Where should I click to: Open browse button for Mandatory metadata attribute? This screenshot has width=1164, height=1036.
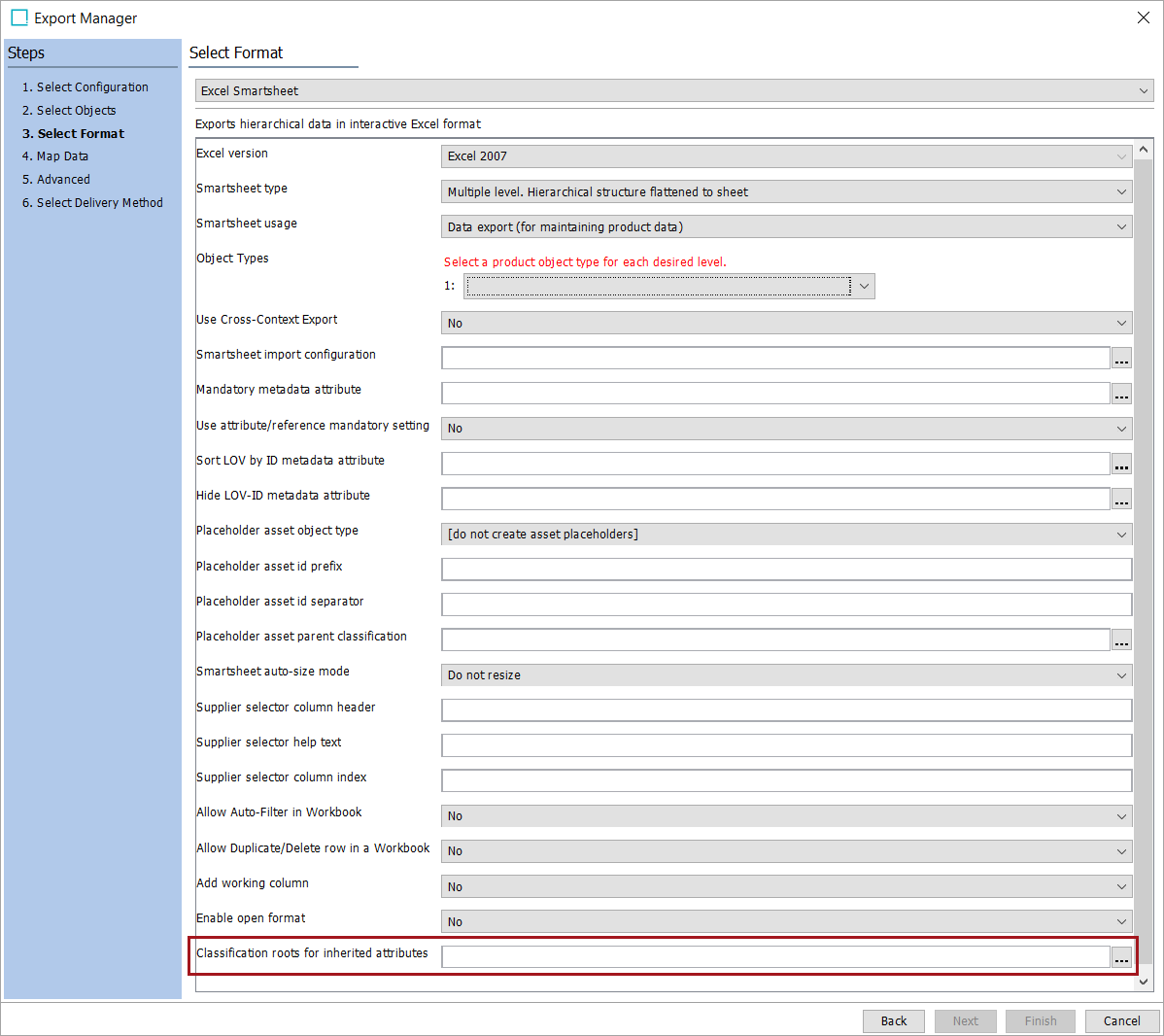[x=1121, y=393]
